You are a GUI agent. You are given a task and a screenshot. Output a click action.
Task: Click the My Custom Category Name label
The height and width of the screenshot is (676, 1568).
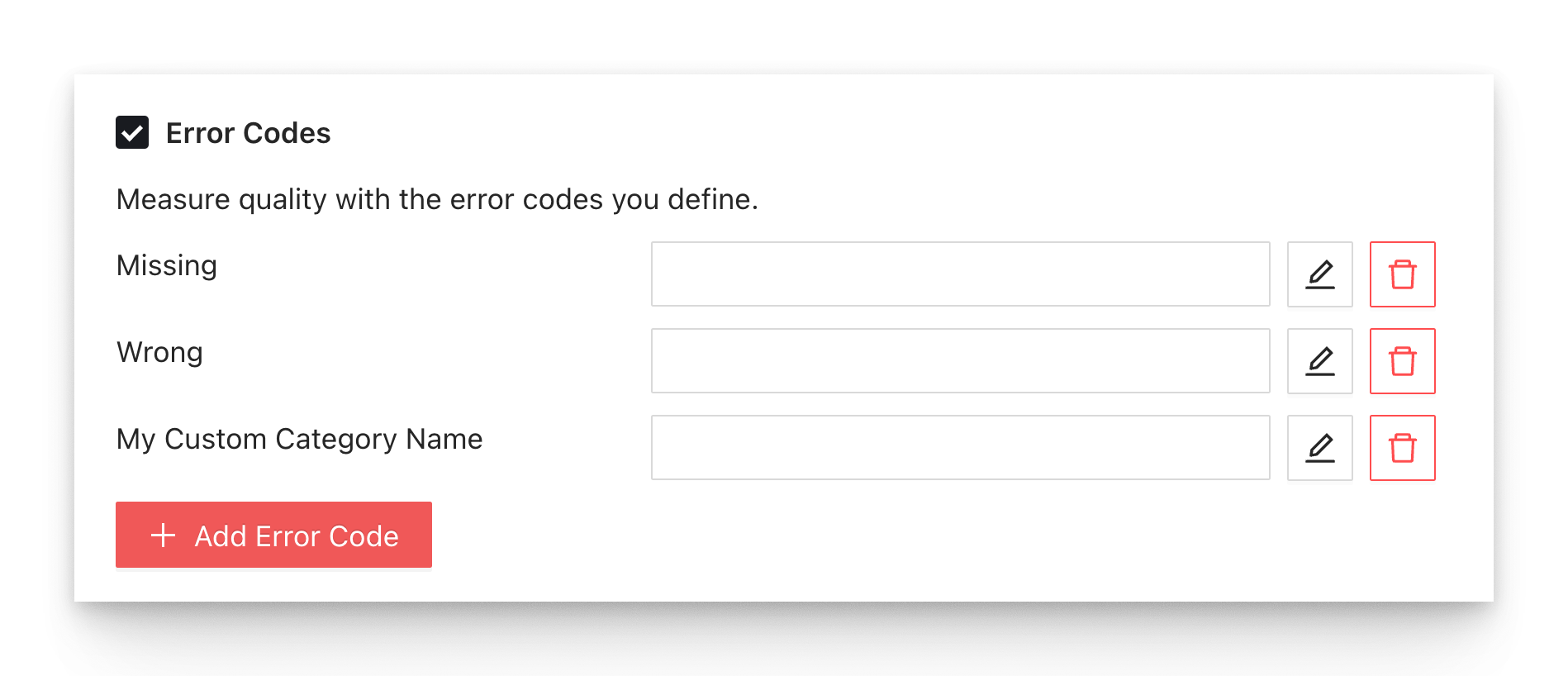(x=299, y=439)
